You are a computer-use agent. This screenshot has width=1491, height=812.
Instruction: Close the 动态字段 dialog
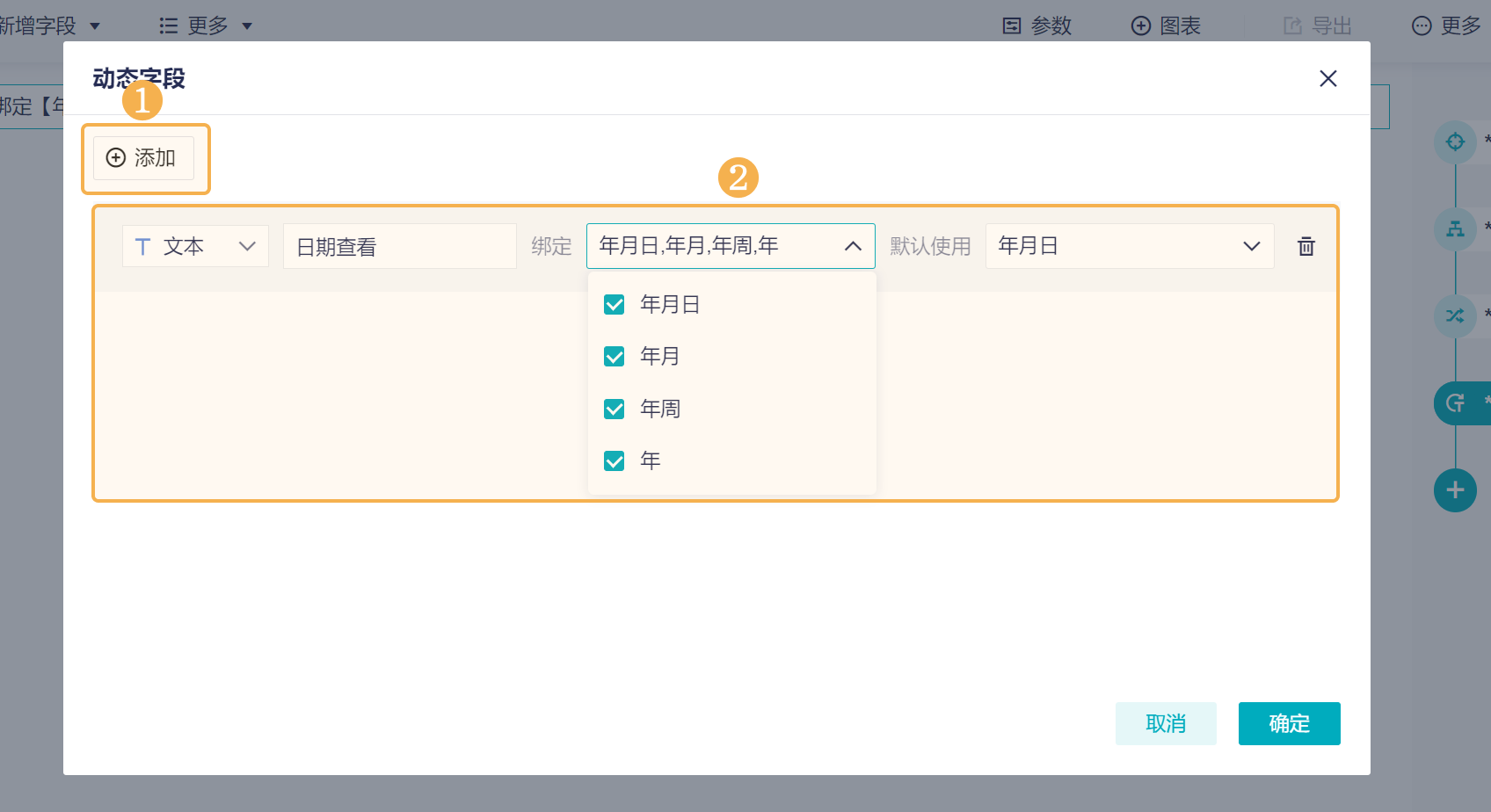(x=1328, y=79)
